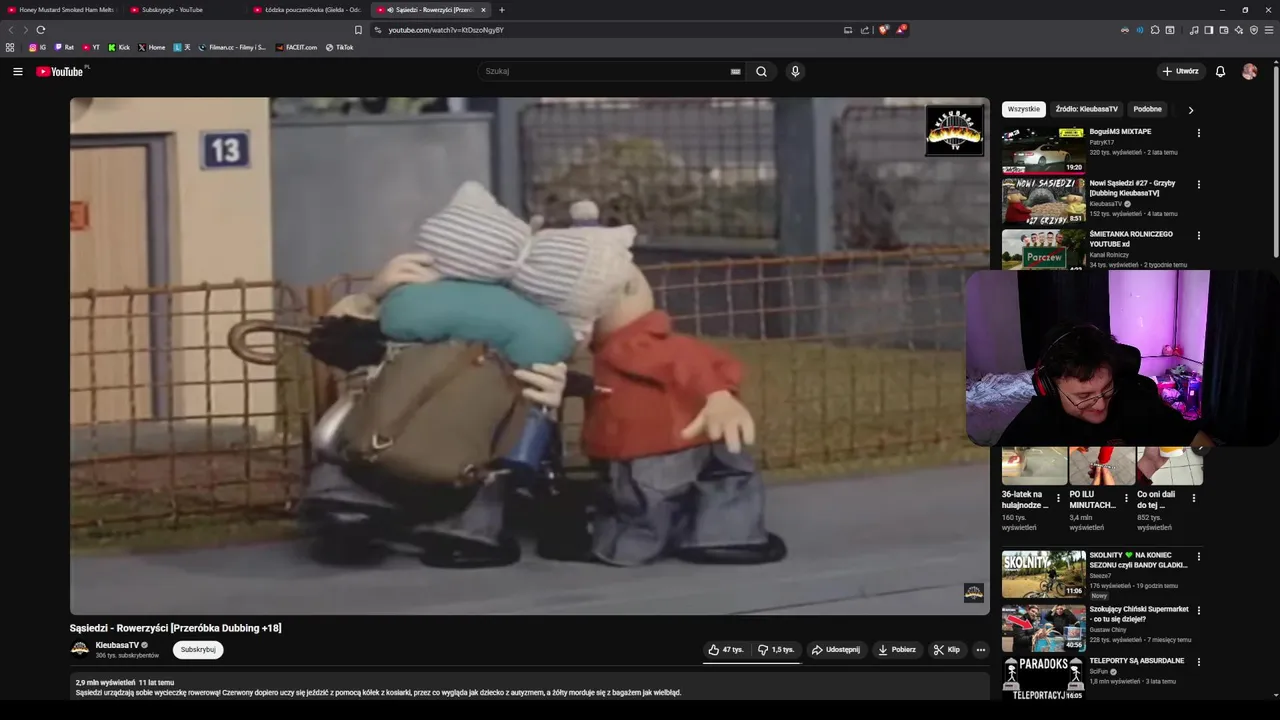The width and height of the screenshot is (1280, 720).
Task: Open the browser main hamburger menu
Action: (1269, 30)
